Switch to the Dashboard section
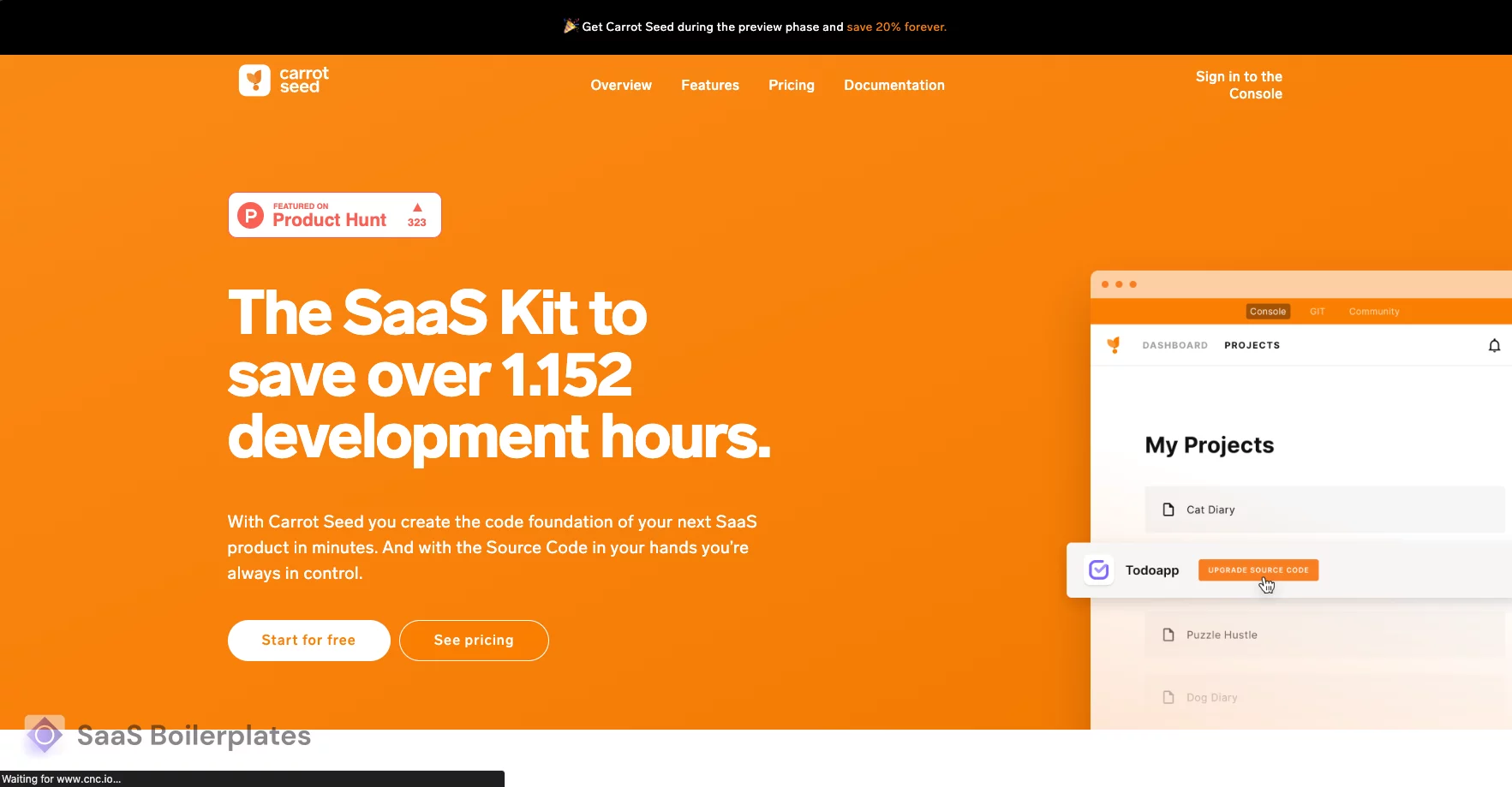The image size is (1512, 787). click(x=1174, y=345)
